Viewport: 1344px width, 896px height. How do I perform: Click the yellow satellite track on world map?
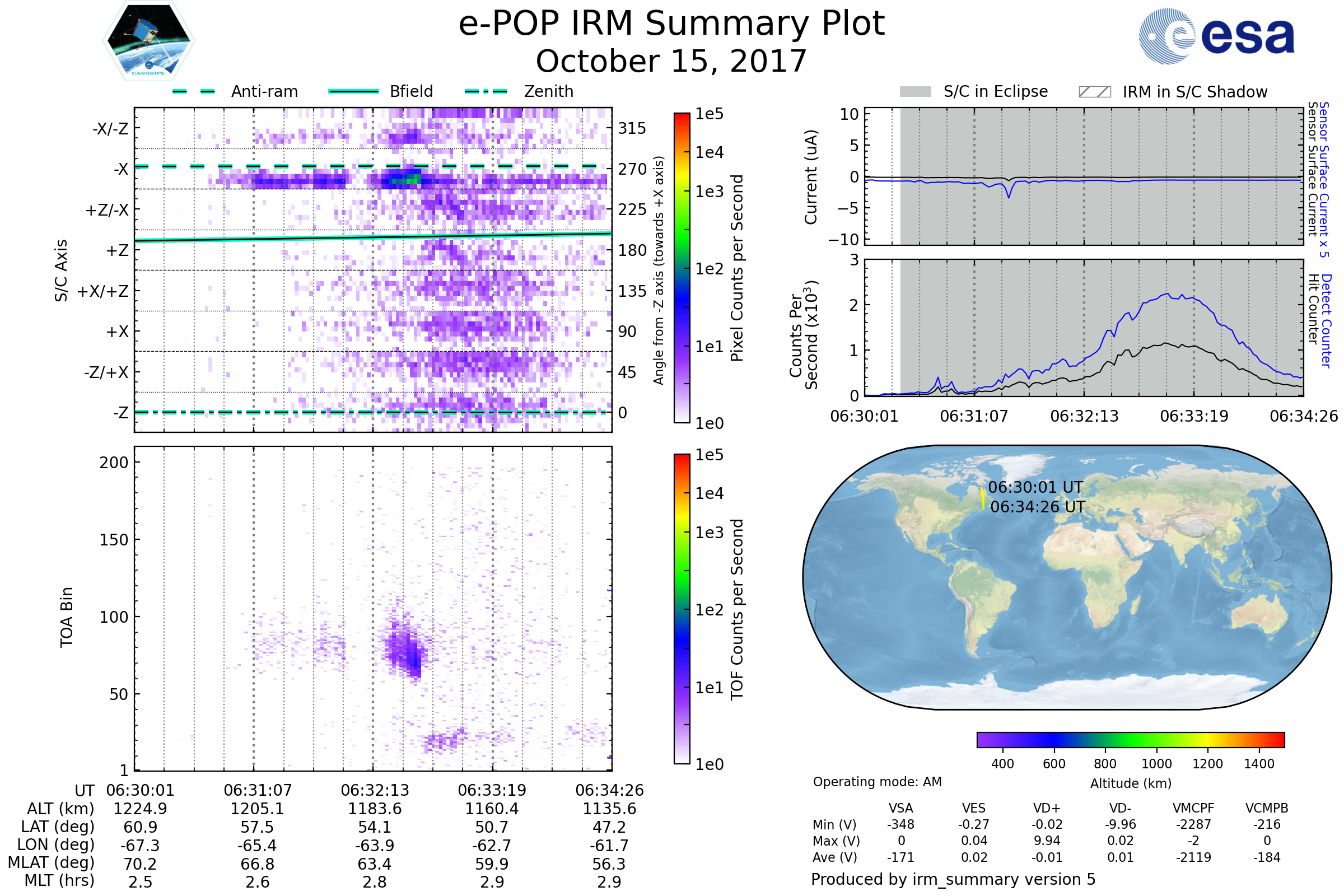point(982,498)
